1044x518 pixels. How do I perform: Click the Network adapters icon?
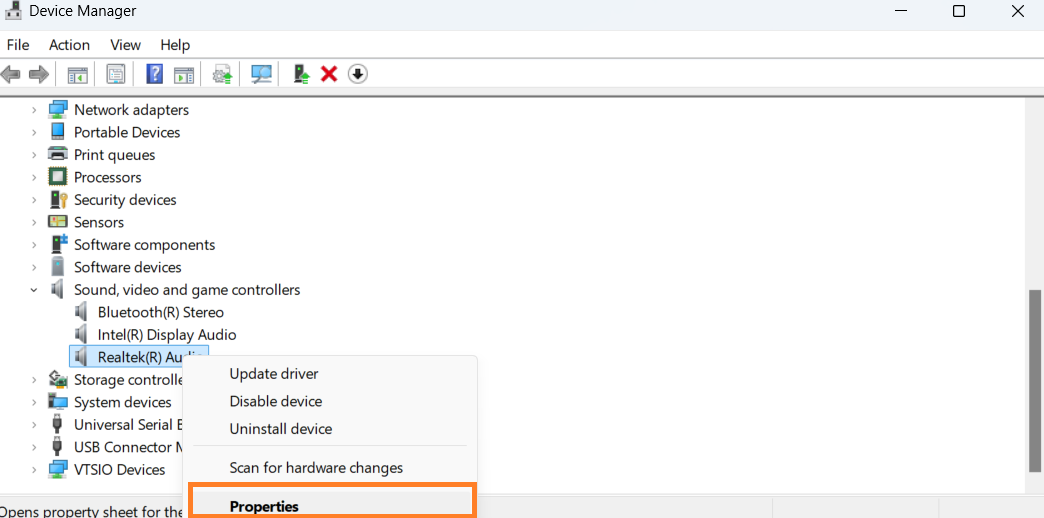[58, 109]
